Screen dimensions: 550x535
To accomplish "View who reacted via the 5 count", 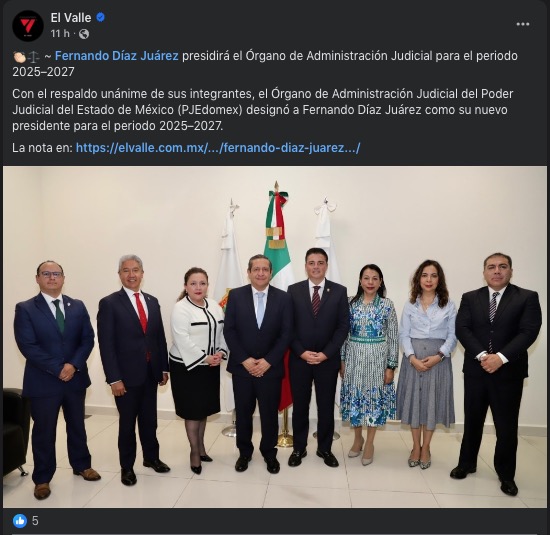I will [x=35, y=521].
